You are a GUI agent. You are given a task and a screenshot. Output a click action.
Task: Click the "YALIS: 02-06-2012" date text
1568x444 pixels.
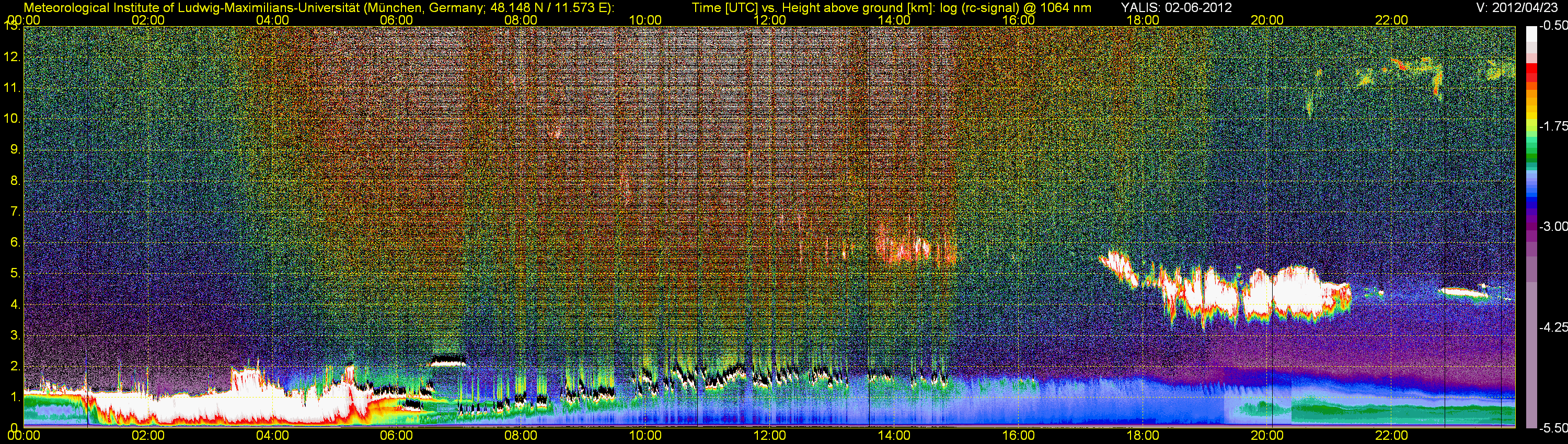click(1176, 8)
